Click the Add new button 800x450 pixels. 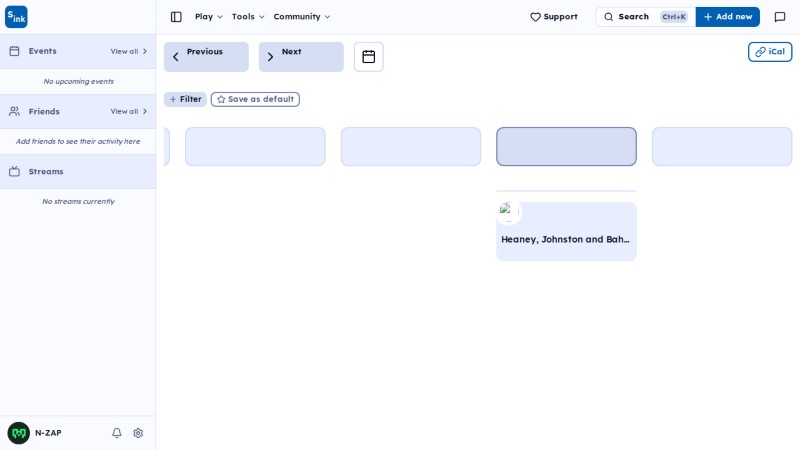(x=728, y=17)
